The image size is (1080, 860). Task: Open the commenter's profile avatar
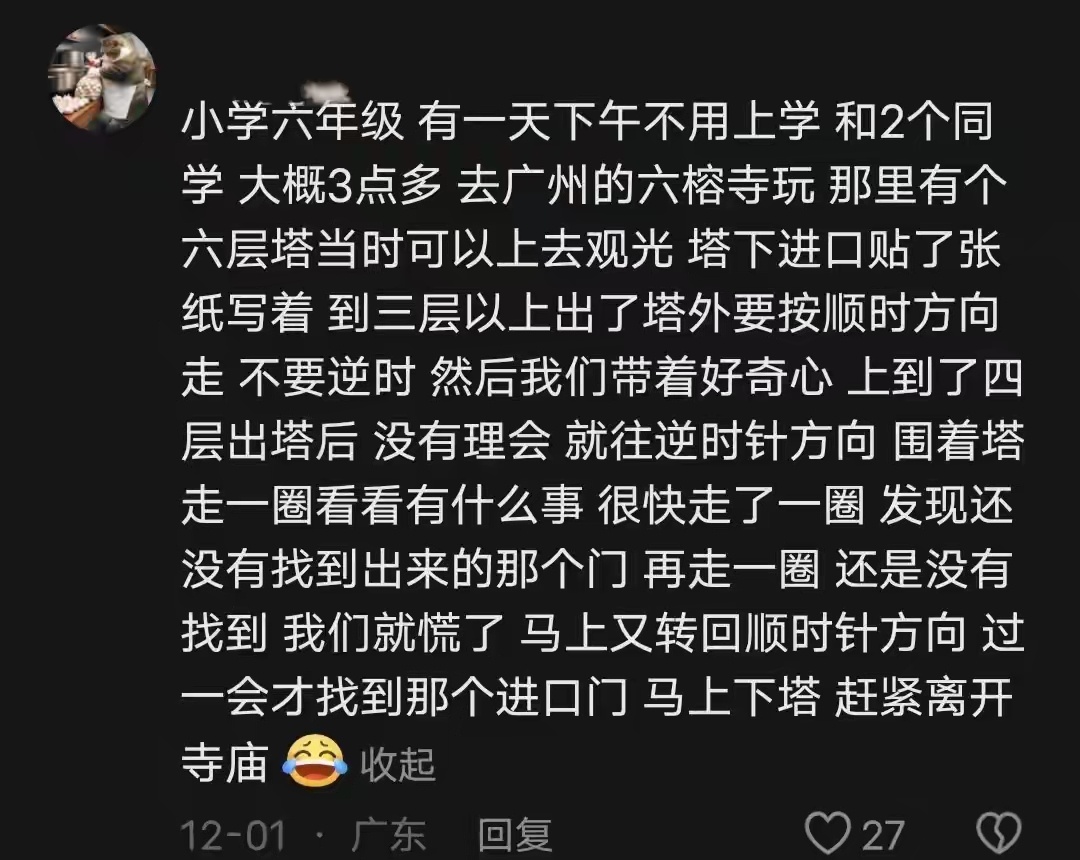(102, 78)
